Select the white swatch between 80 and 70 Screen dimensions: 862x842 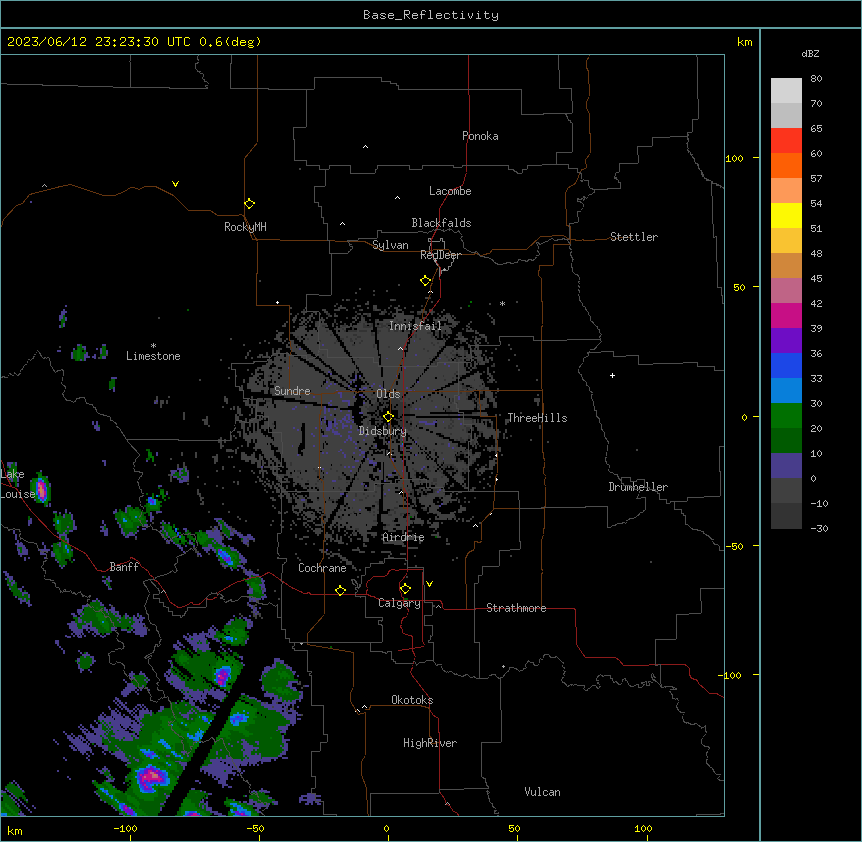[x=786, y=90]
